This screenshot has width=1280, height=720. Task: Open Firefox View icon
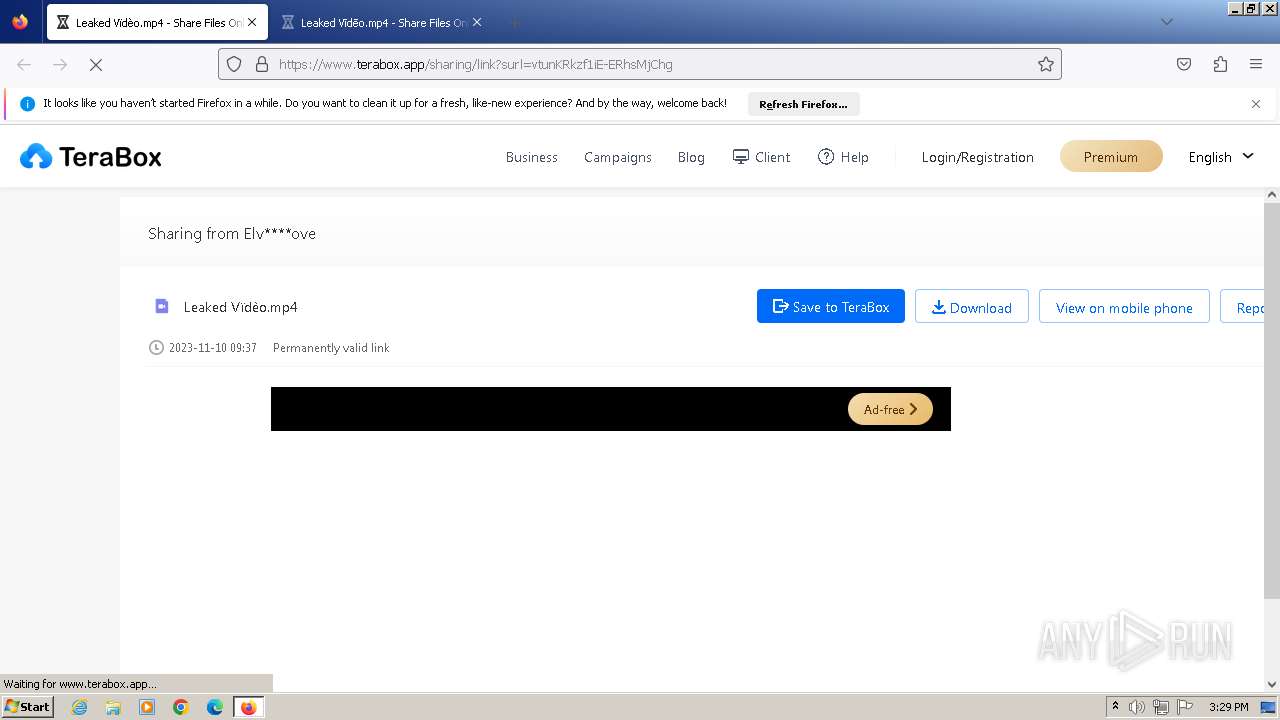pos(20,22)
